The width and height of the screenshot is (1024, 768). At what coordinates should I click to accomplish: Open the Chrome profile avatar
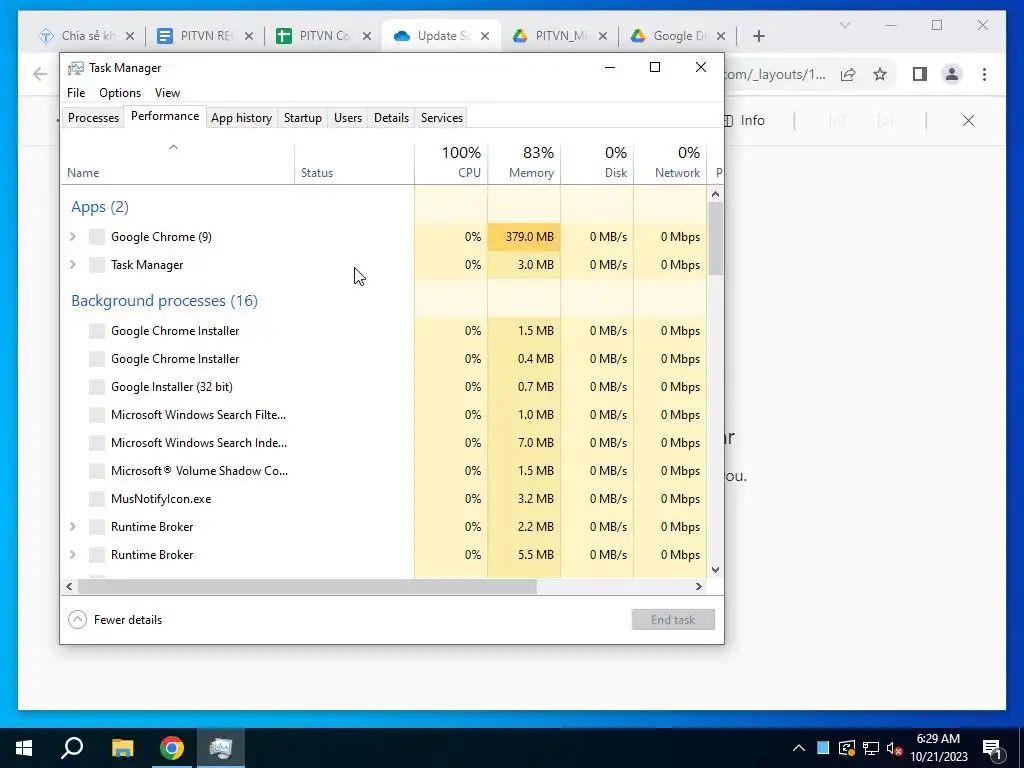tap(952, 74)
